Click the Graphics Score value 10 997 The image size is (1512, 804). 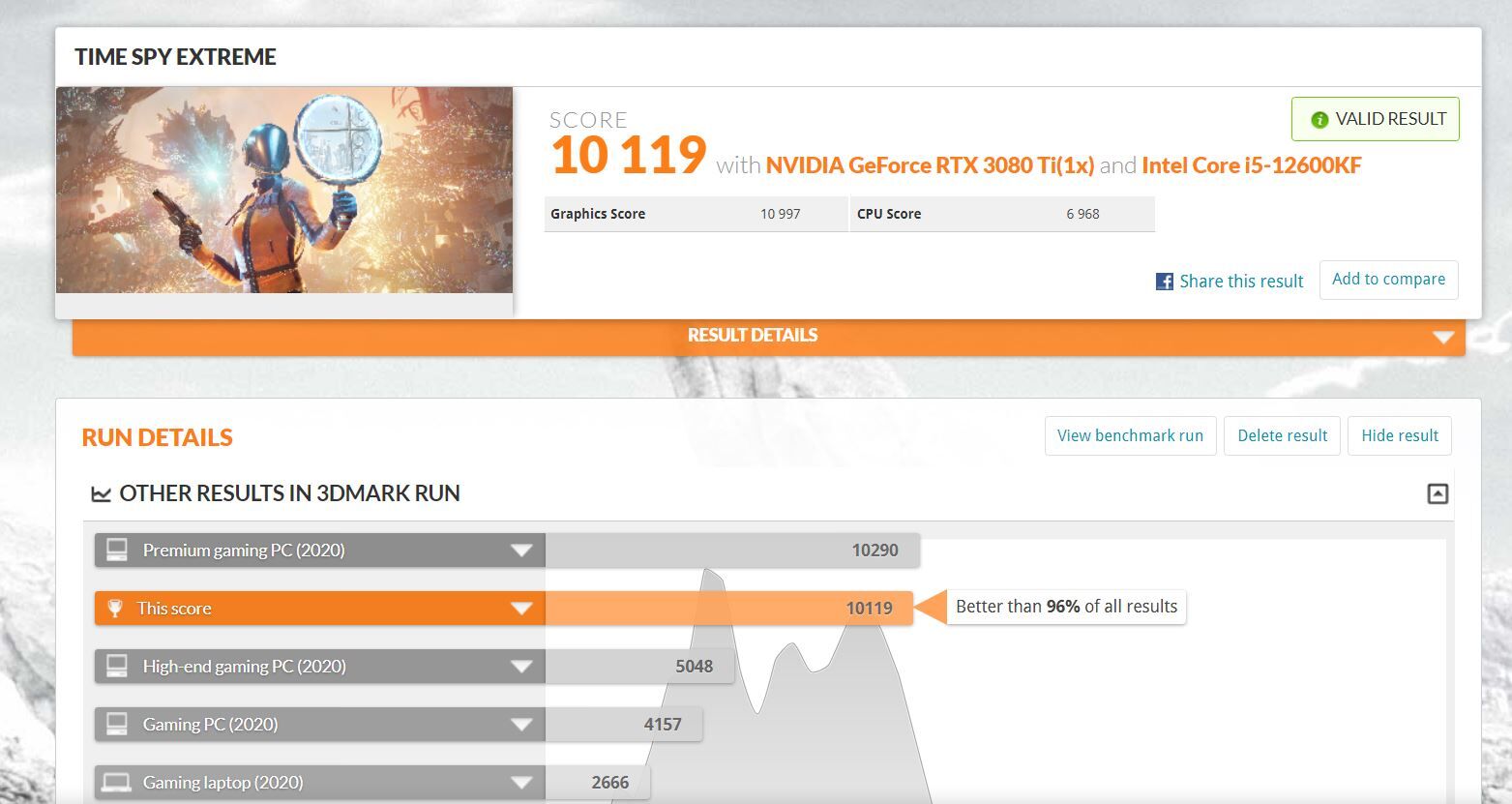pyautogui.click(x=780, y=214)
